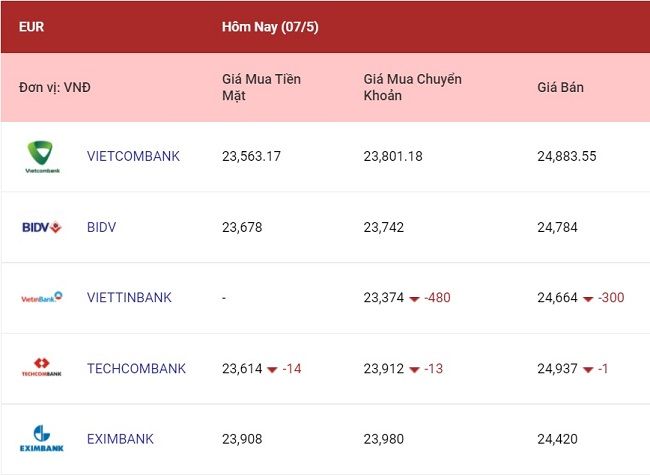Select the EUR currency header
The height and width of the screenshot is (475, 650).
click(x=32, y=27)
